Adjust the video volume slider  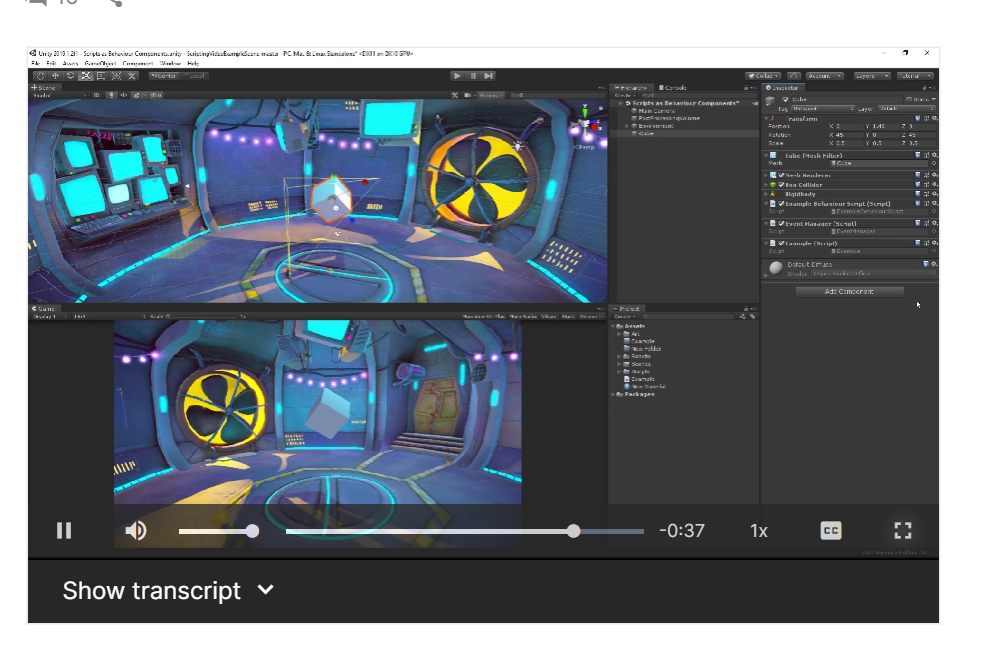(219, 531)
